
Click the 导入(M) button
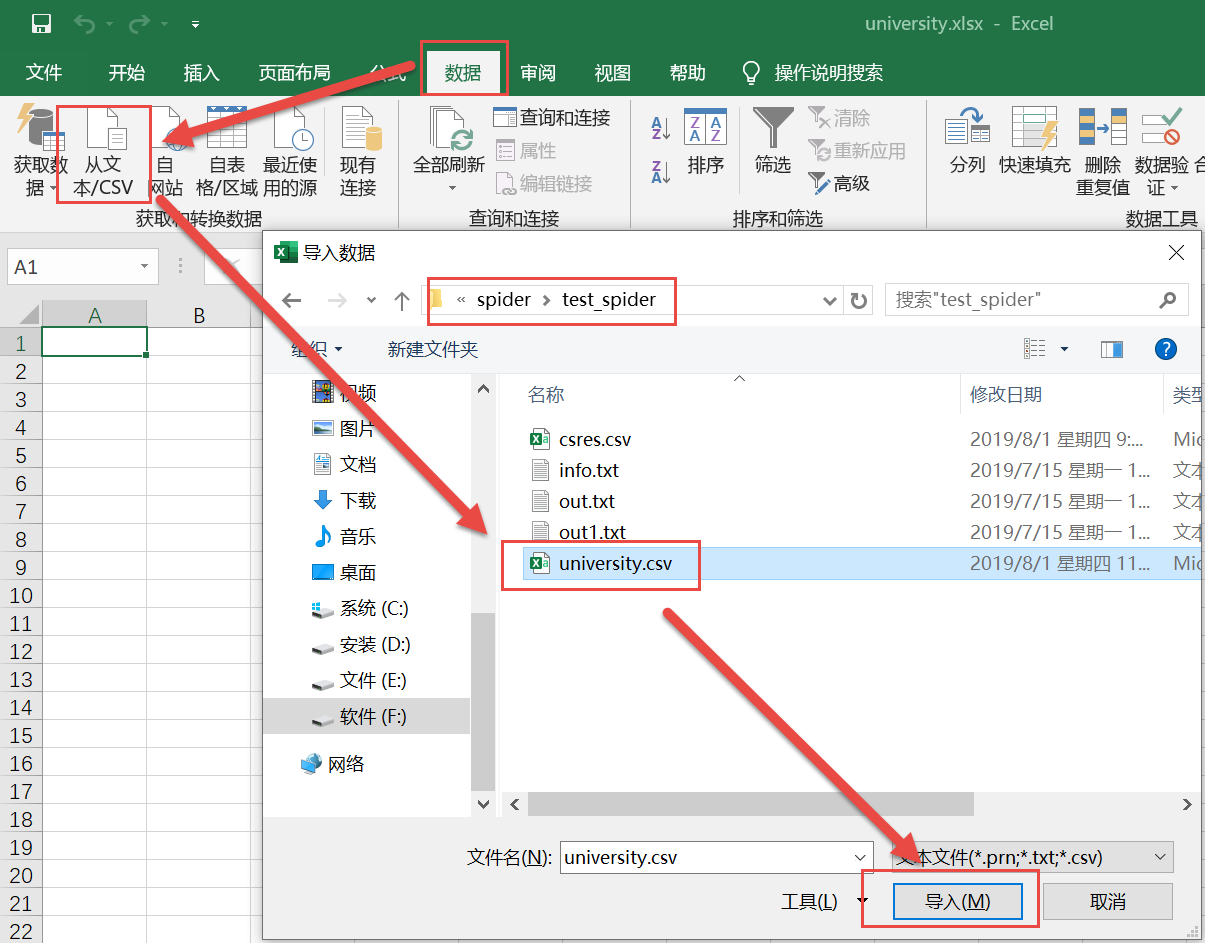[x=958, y=901]
